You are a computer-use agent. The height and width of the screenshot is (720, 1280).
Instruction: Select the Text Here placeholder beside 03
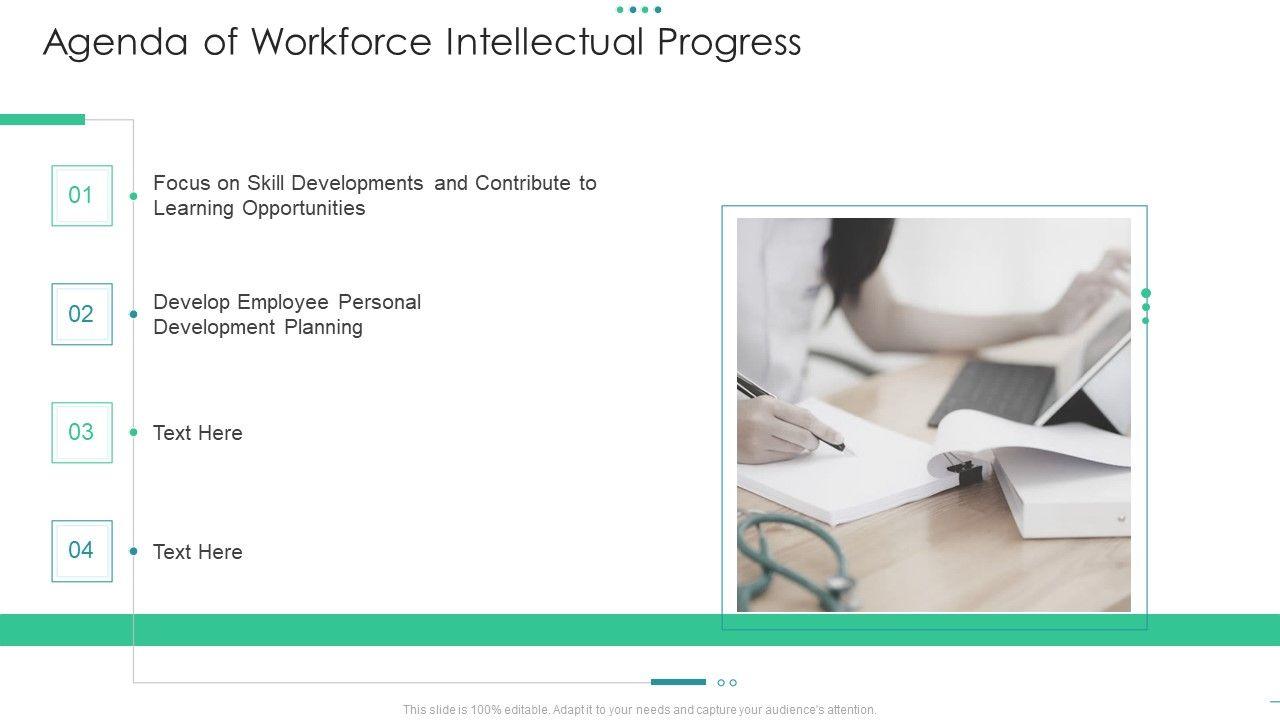coord(198,433)
